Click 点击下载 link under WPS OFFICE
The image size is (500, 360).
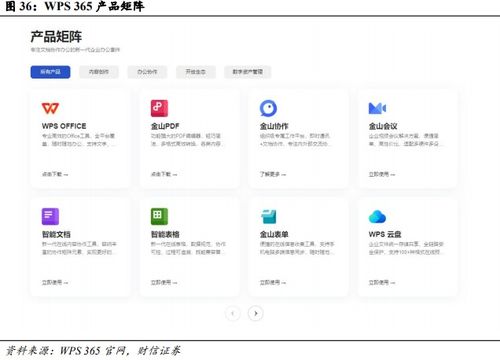click(55, 174)
